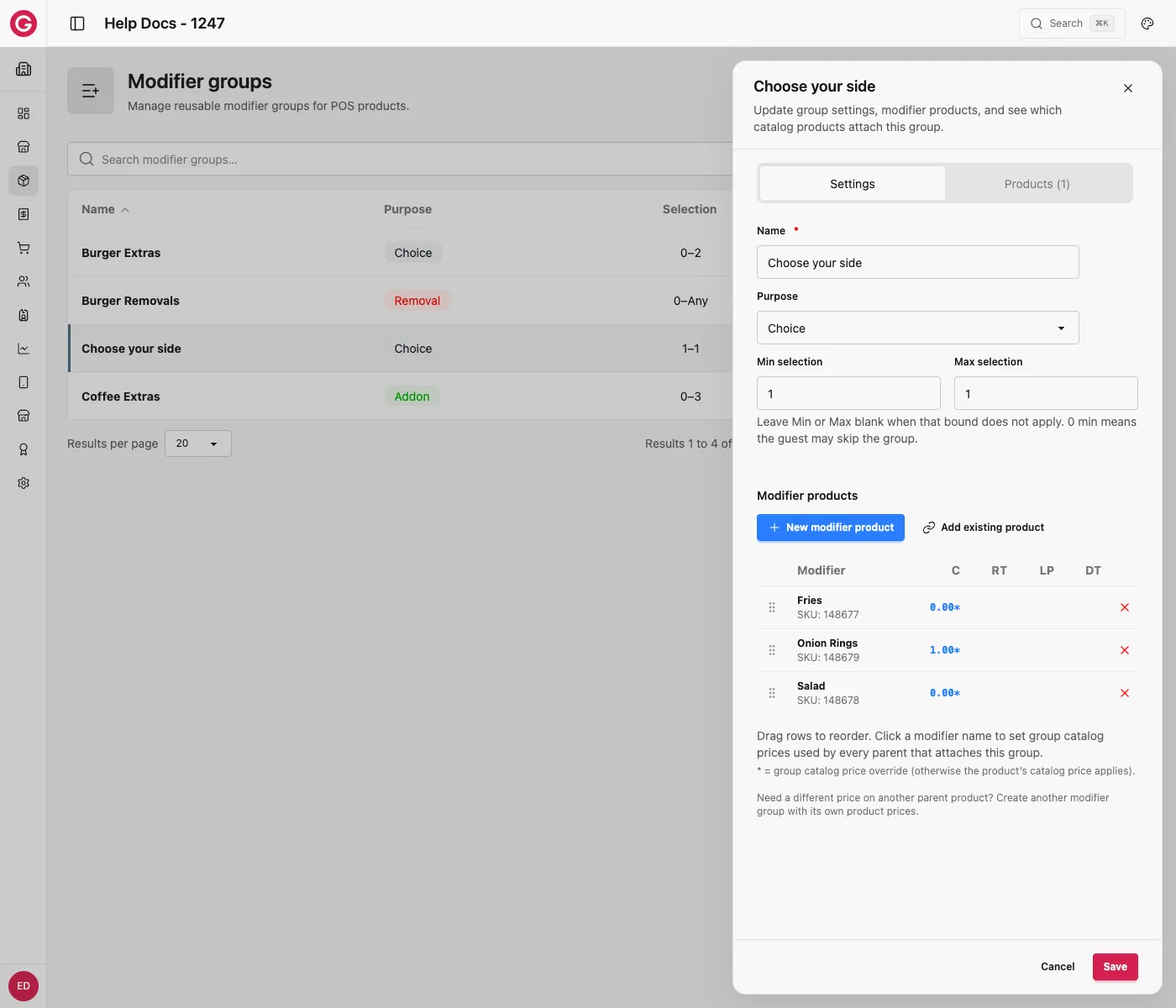Select the Burger Removals row
Viewport: 1176px width, 1008px height.
pos(401,301)
